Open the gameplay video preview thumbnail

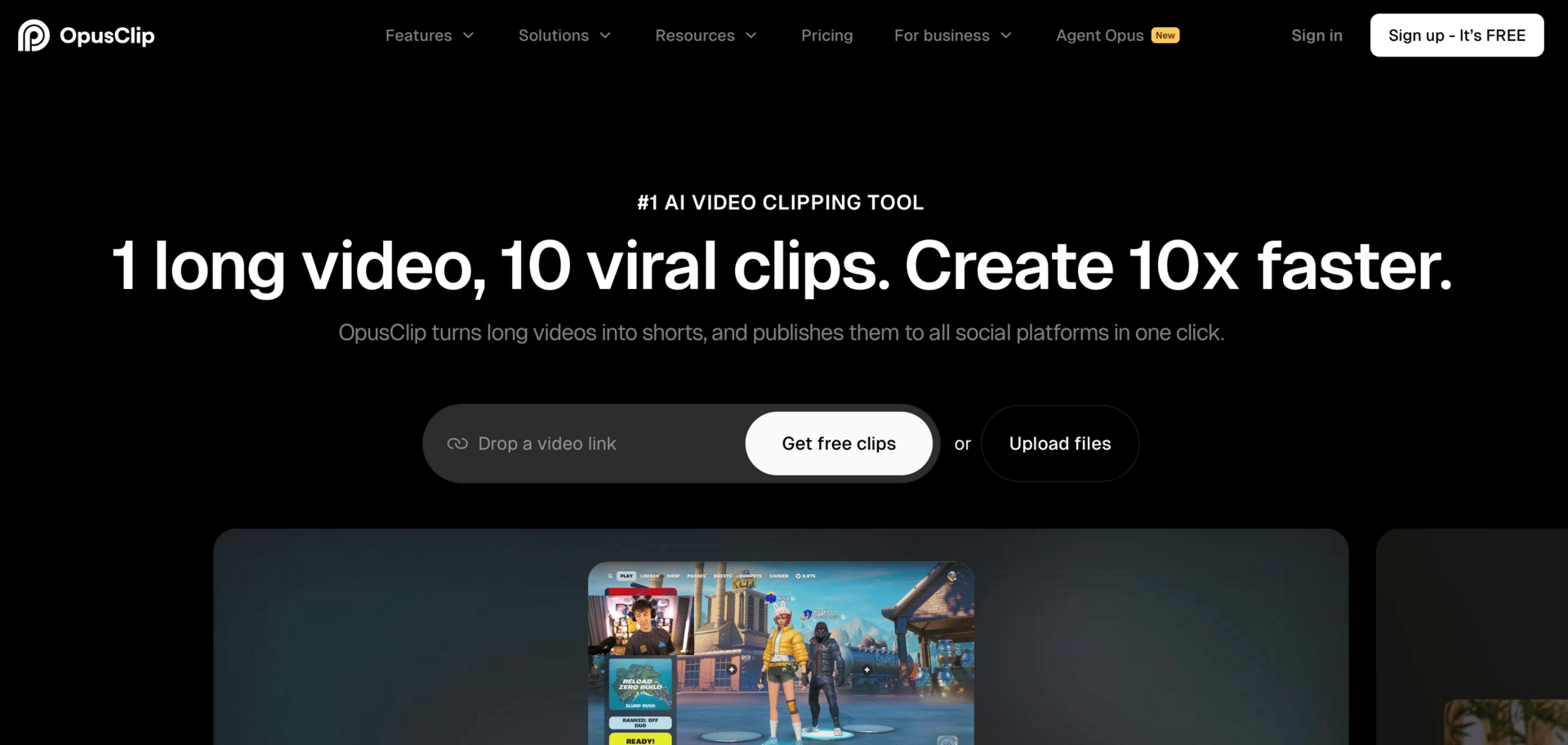click(781, 653)
